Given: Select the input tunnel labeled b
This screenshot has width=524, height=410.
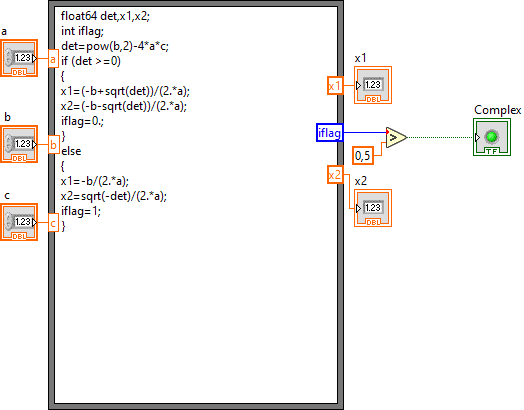Looking at the screenshot, I should [x=53, y=145].
